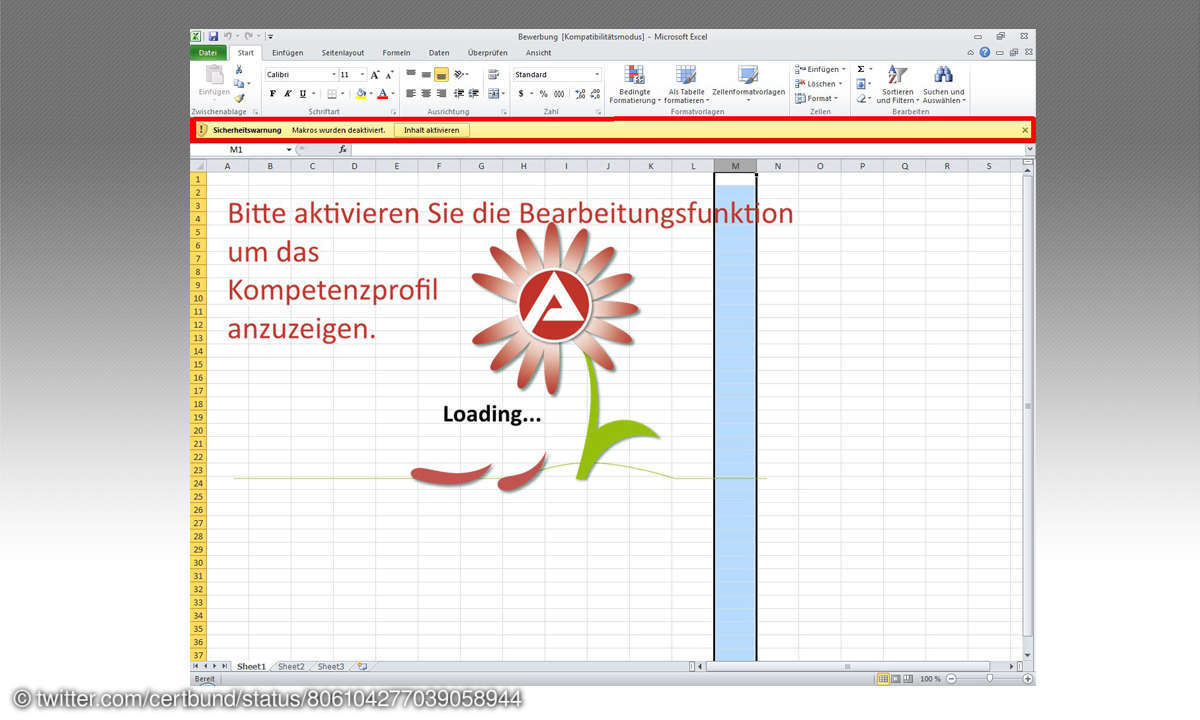Switch to the Daten ribbon tab
This screenshot has width=1200, height=720.
pos(439,52)
